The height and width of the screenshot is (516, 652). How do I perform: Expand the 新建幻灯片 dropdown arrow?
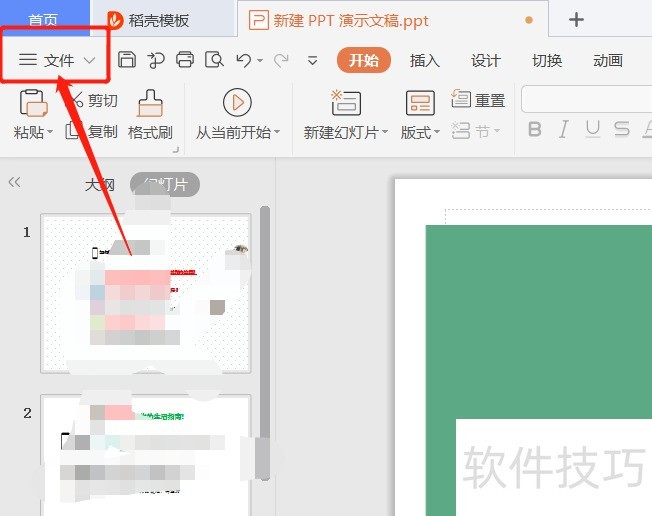click(385, 132)
